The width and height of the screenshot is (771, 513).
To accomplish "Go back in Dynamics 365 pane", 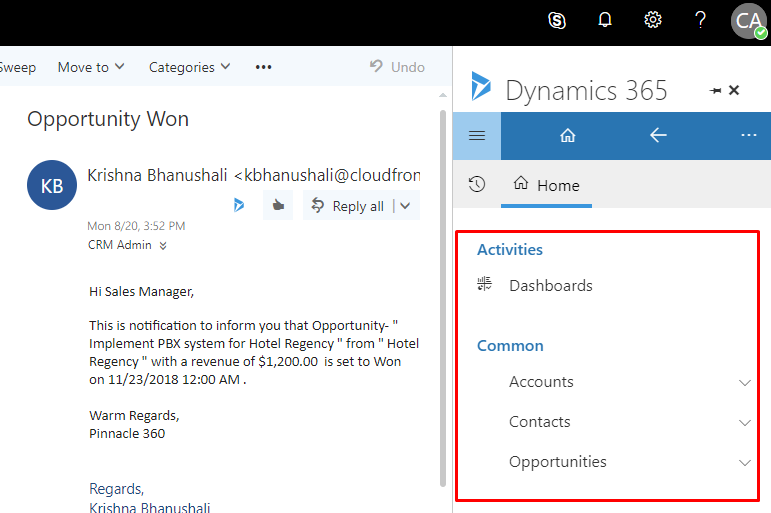I will (658, 135).
